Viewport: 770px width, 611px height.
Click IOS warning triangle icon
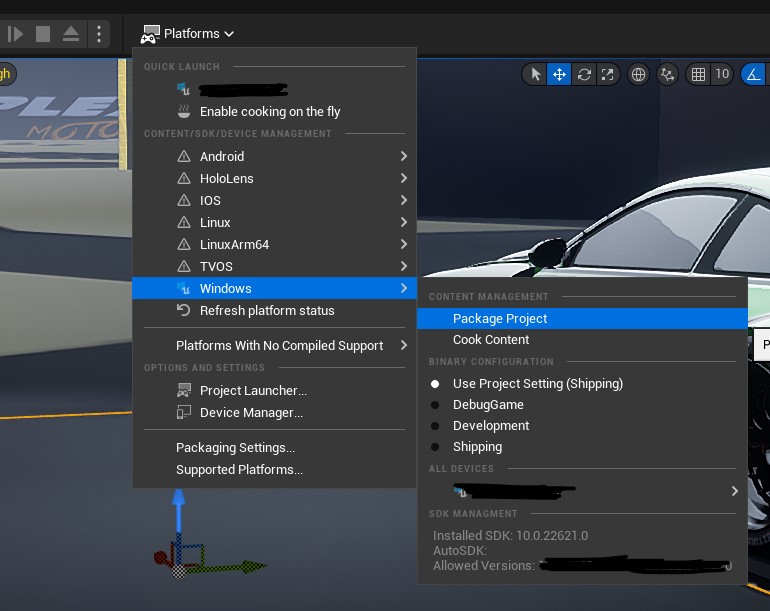pyautogui.click(x=184, y=200)
